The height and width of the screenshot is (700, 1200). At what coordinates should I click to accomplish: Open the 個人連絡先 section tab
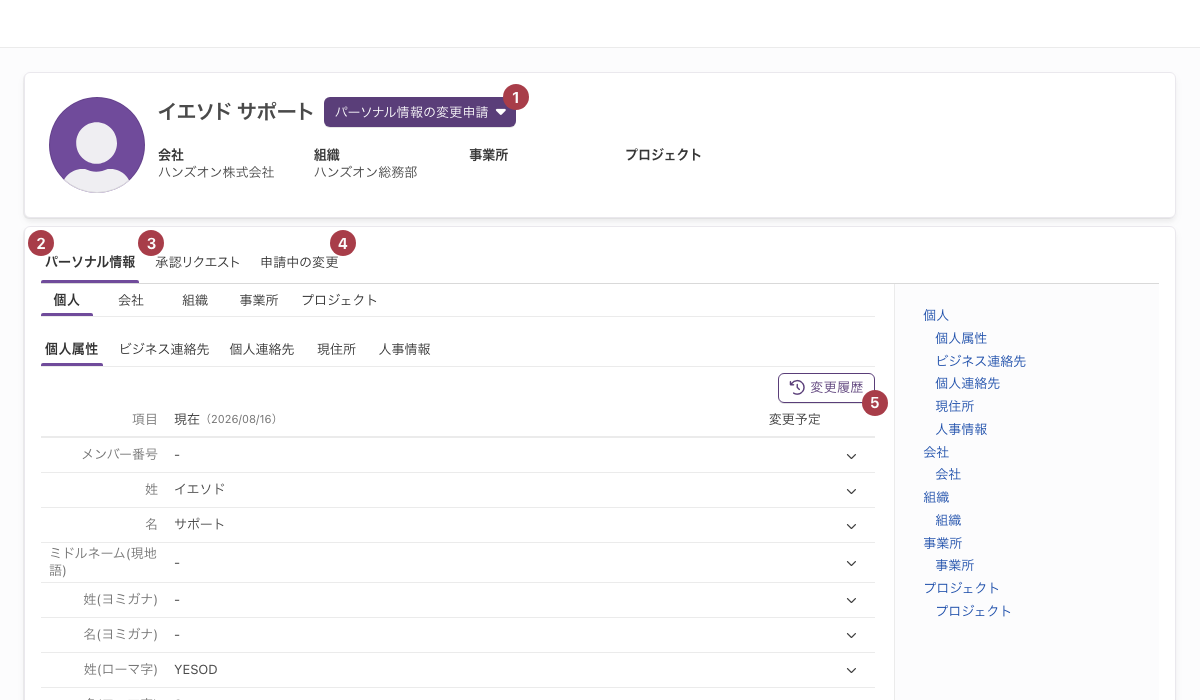point(262,349)
